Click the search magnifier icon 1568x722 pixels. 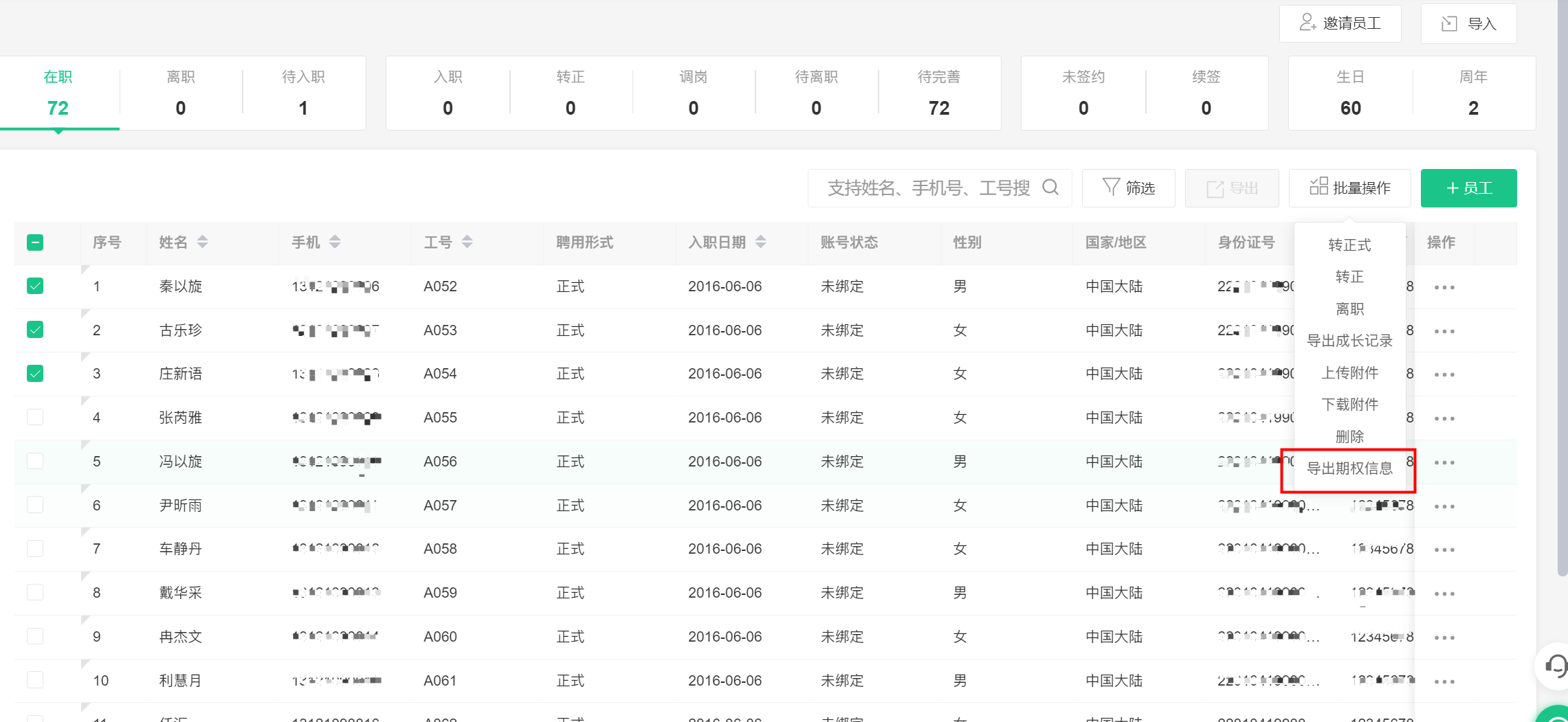point(1050,188)
